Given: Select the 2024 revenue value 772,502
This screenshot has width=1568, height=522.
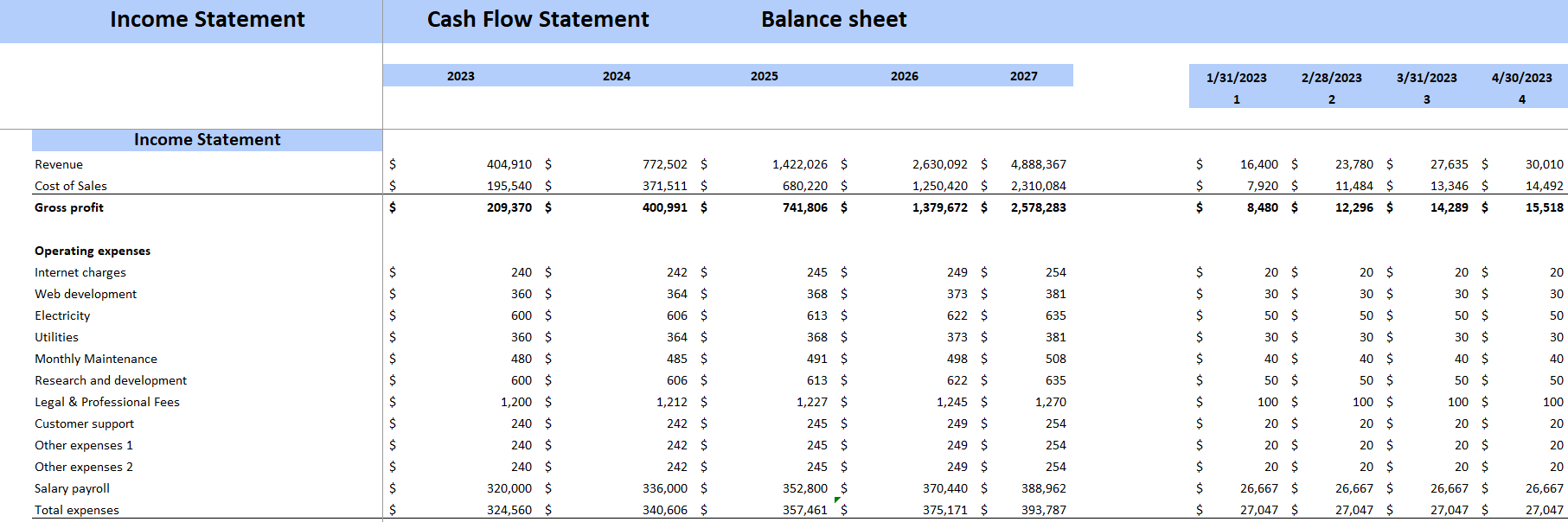Looking at the screenshot, I should [x=665, y=164].
